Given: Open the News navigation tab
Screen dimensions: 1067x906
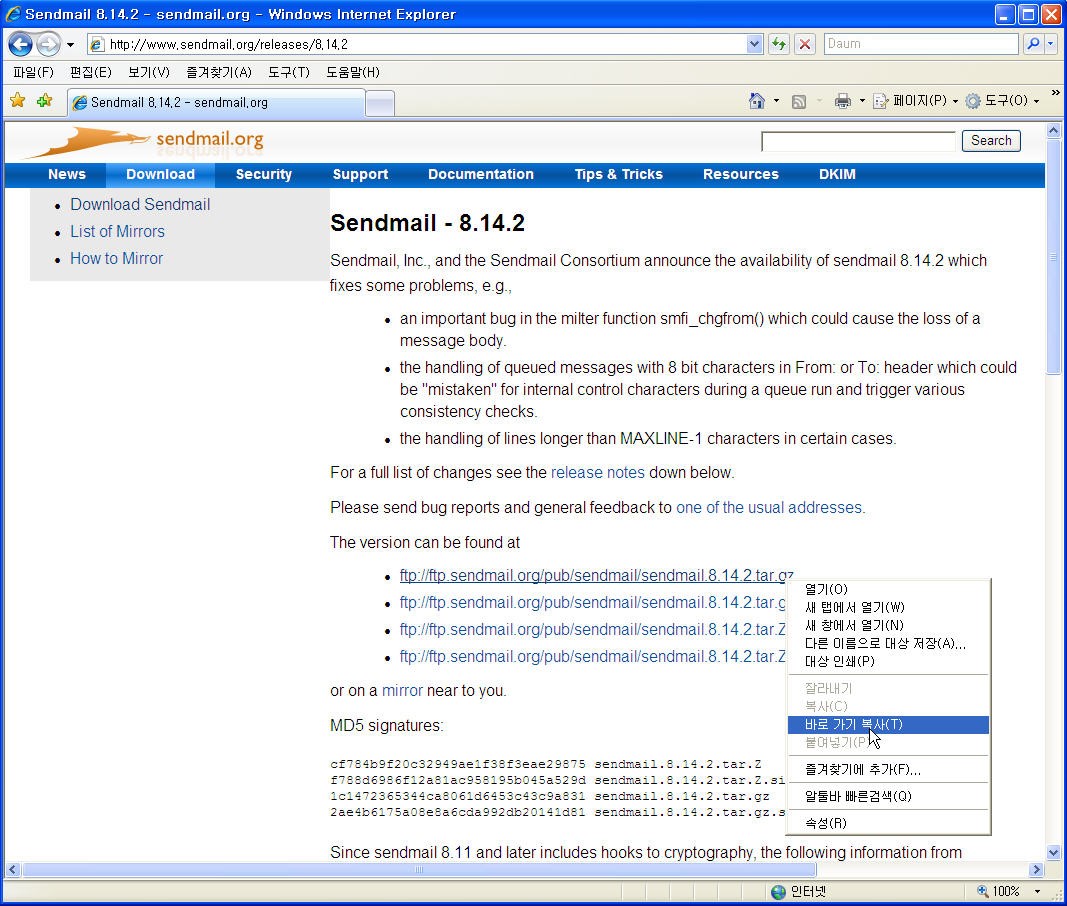Looking at the screenshot, I should pos(67,174).
